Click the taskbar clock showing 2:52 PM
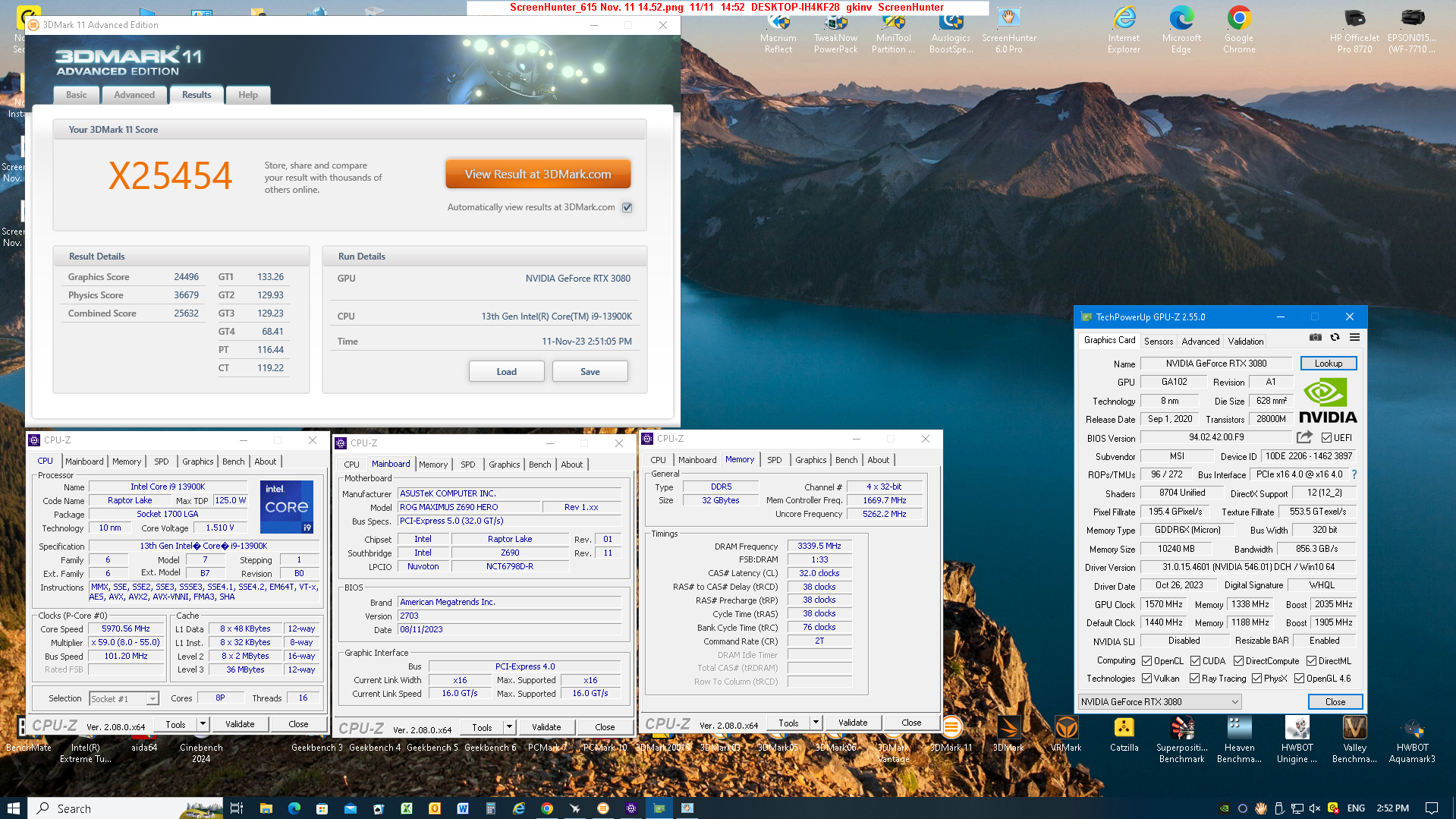 coord(1393,808)
